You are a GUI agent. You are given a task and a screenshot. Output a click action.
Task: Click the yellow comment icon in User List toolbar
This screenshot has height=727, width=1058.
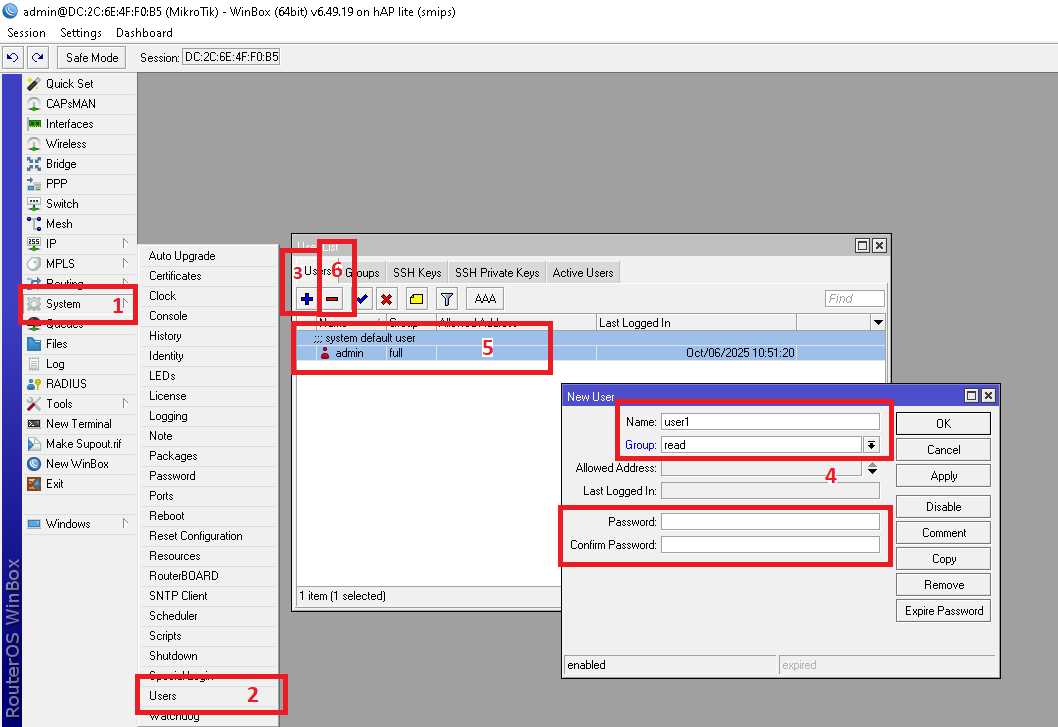[x=416, y=299]
